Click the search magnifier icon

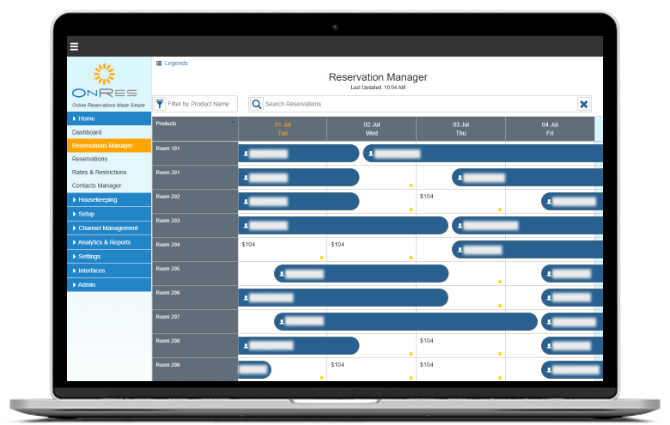coord(257,103)
